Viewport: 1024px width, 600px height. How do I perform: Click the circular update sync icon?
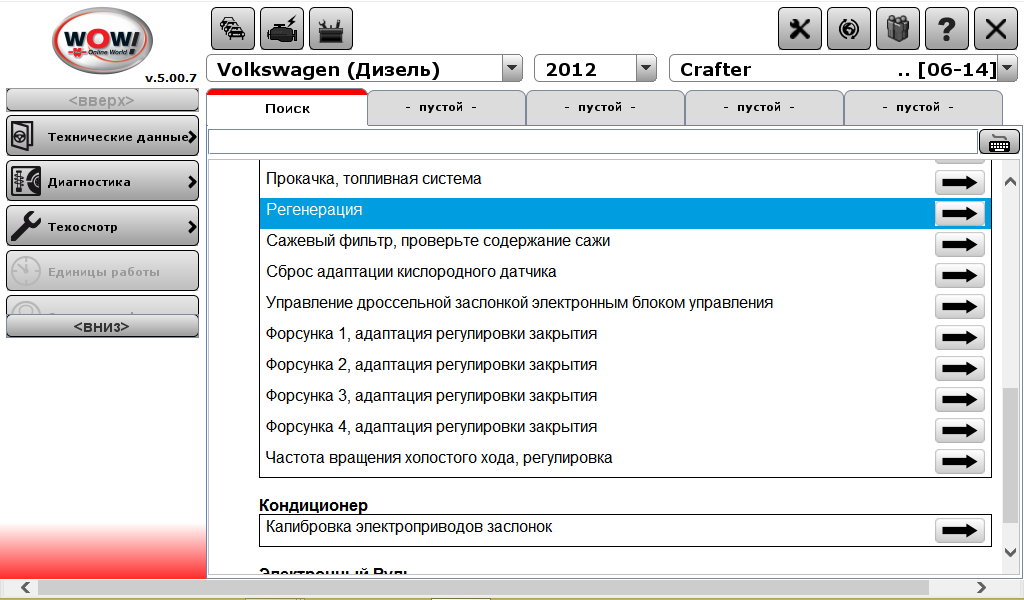pyautogui.click(x=849, y=29)
